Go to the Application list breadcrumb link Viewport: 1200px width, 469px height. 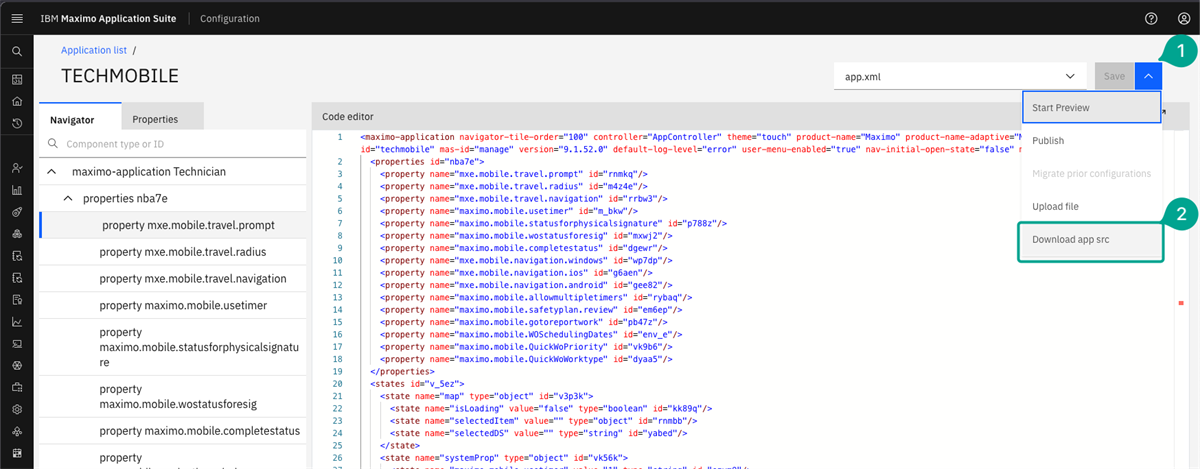pyautogui.click(x=94, y=49)
